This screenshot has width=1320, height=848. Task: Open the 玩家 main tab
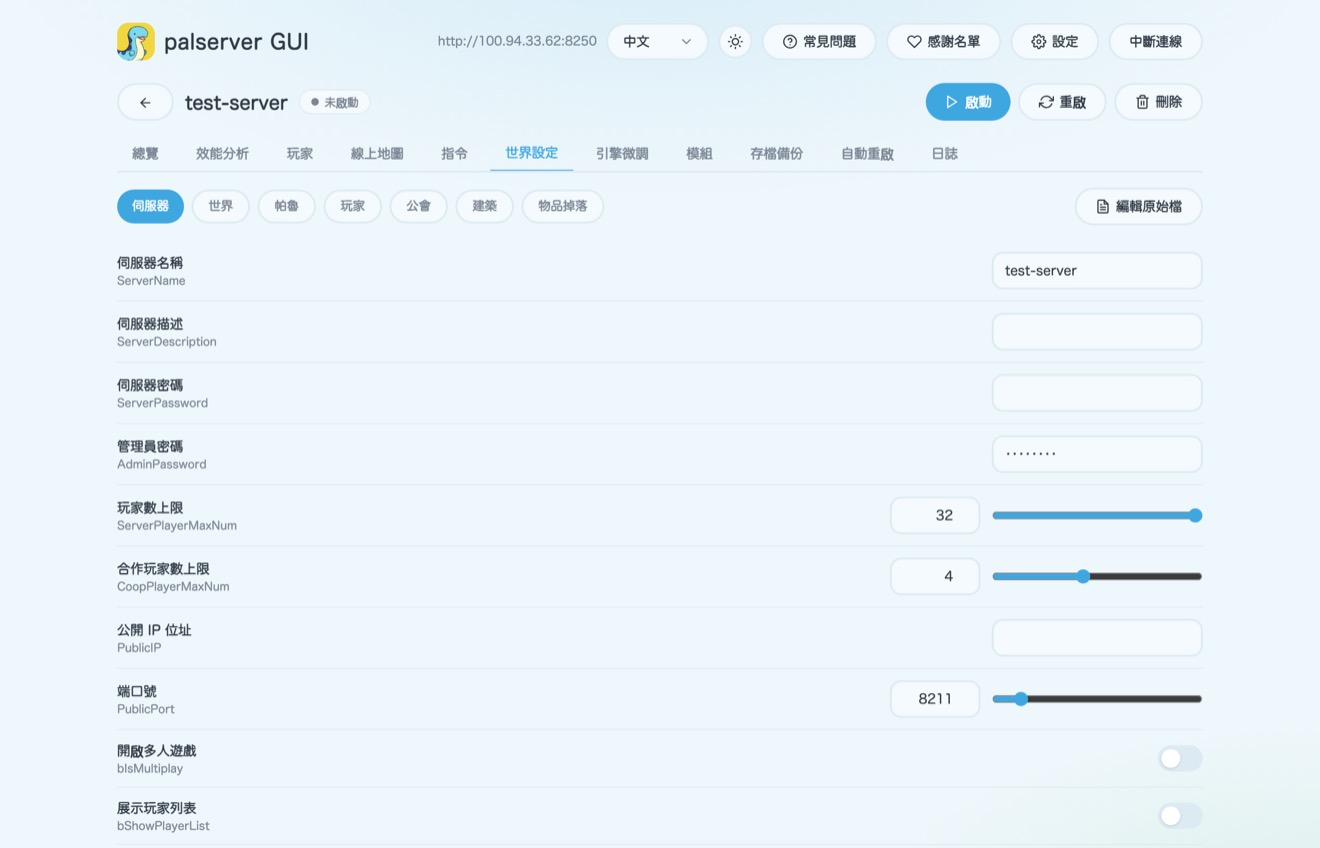coord(300,154)
